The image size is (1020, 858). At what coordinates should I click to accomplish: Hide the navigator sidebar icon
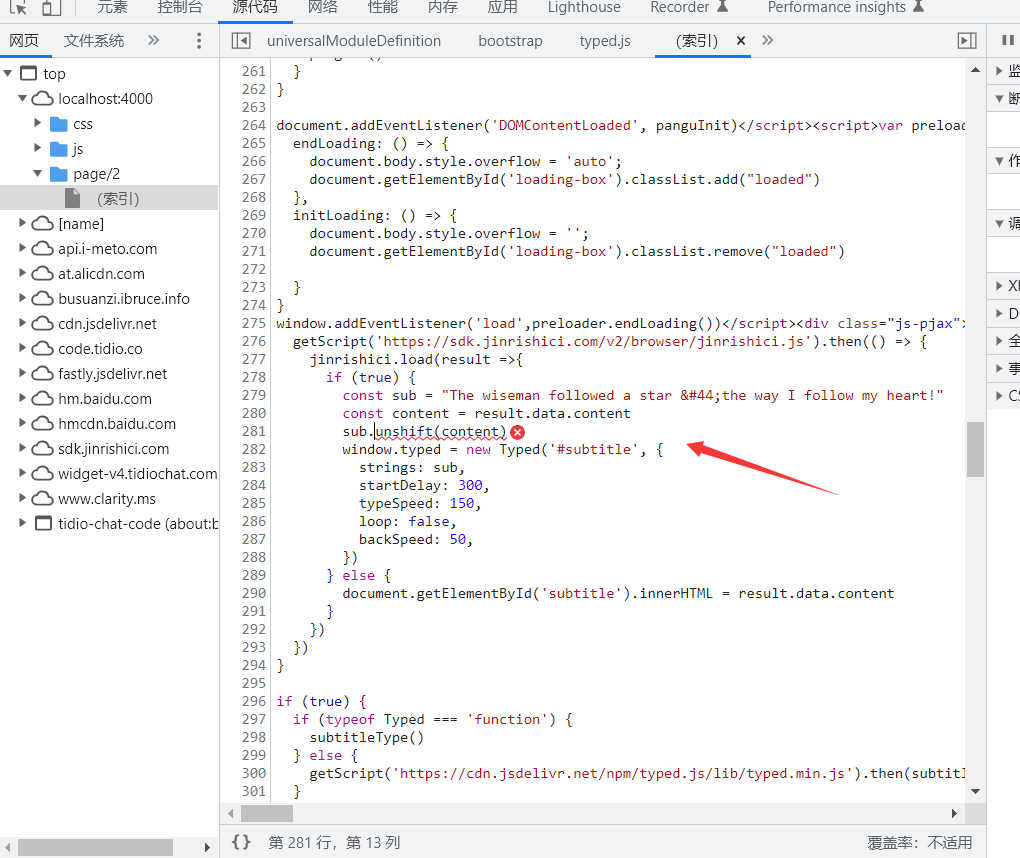pos(241,41)
